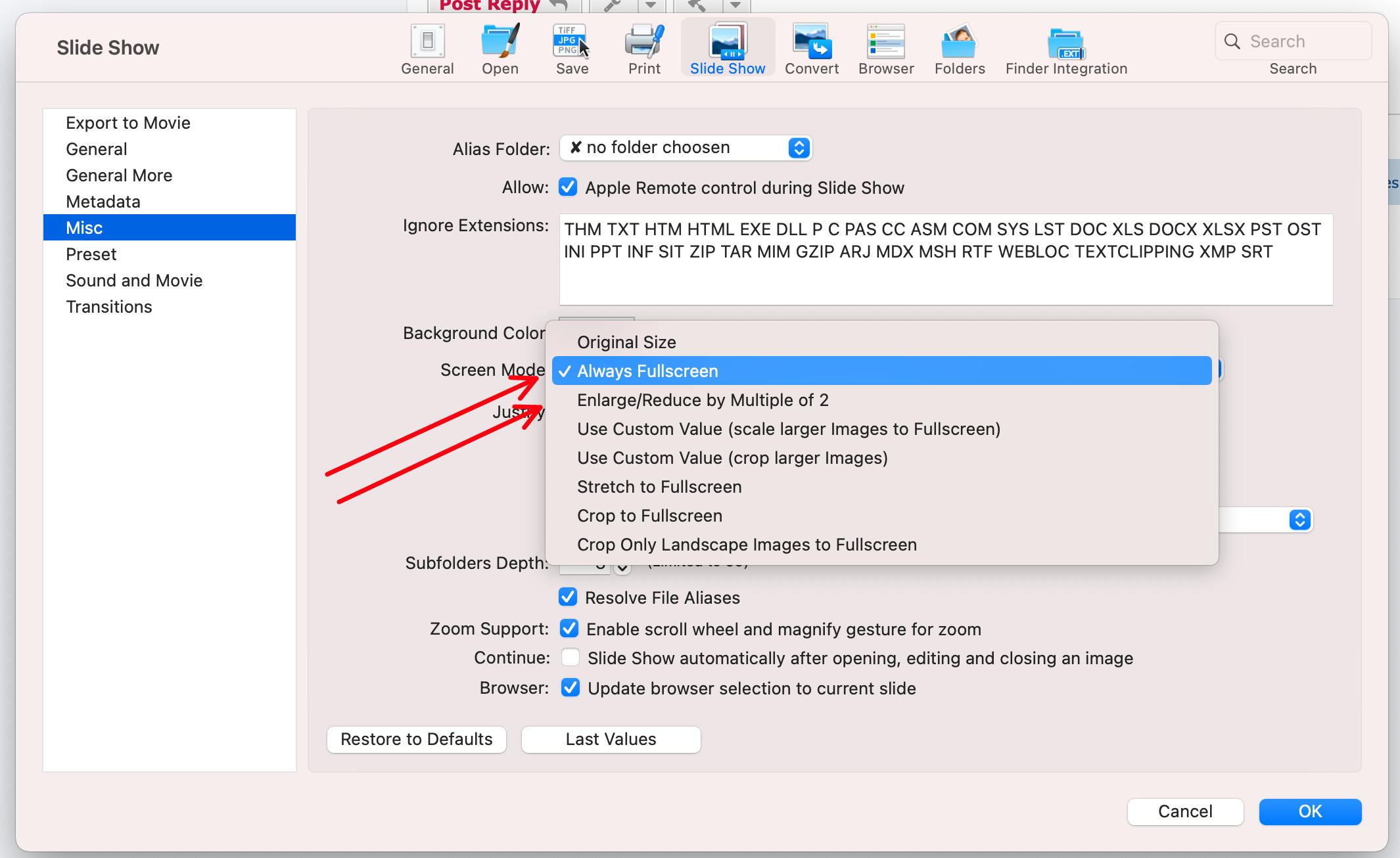Uncheck Resolve File Aliases
This screenshot has width=1400, height=858.
tap(568, 597)
